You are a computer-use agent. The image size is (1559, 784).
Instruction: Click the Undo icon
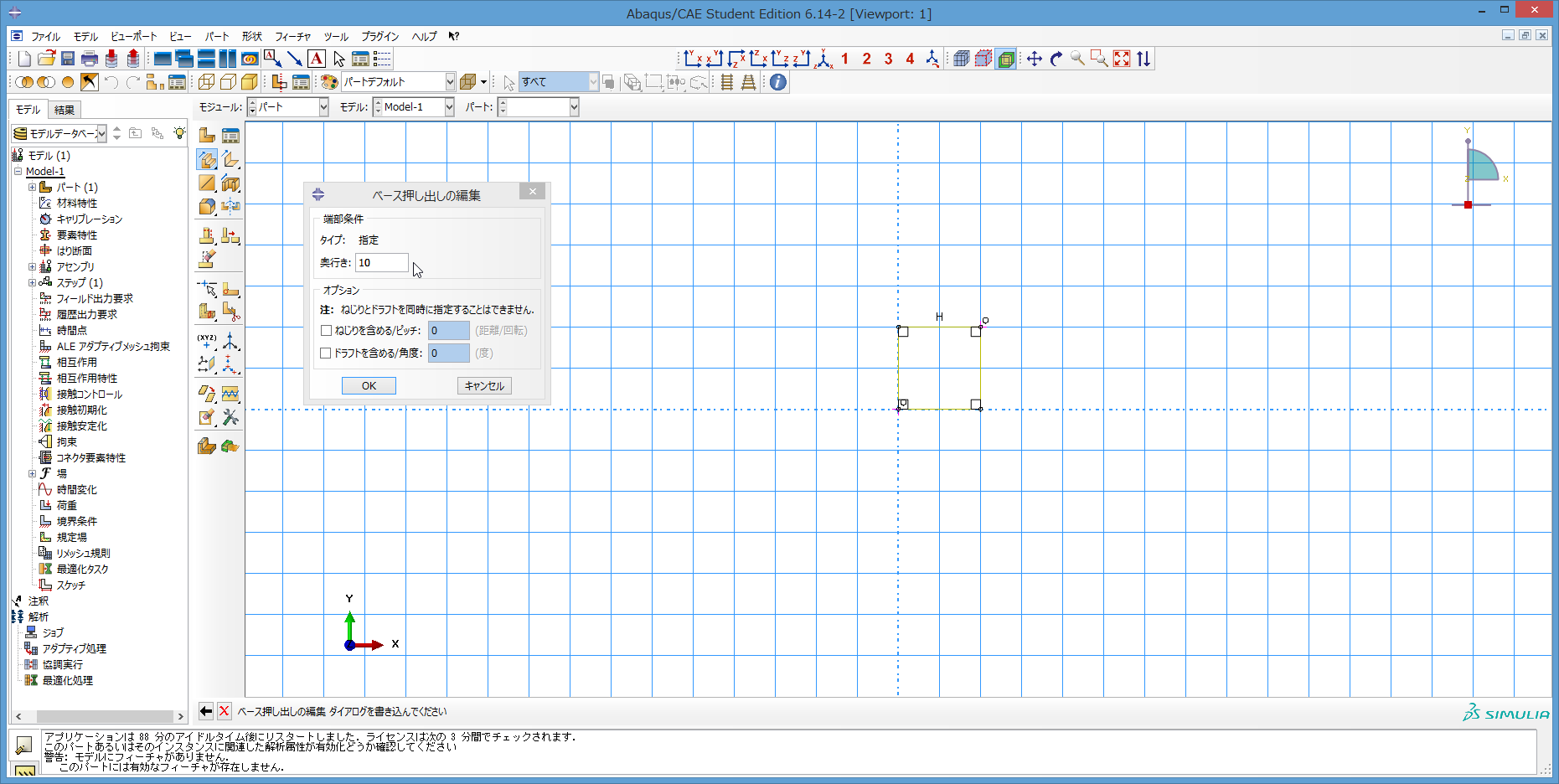click(x=111, y=82)
